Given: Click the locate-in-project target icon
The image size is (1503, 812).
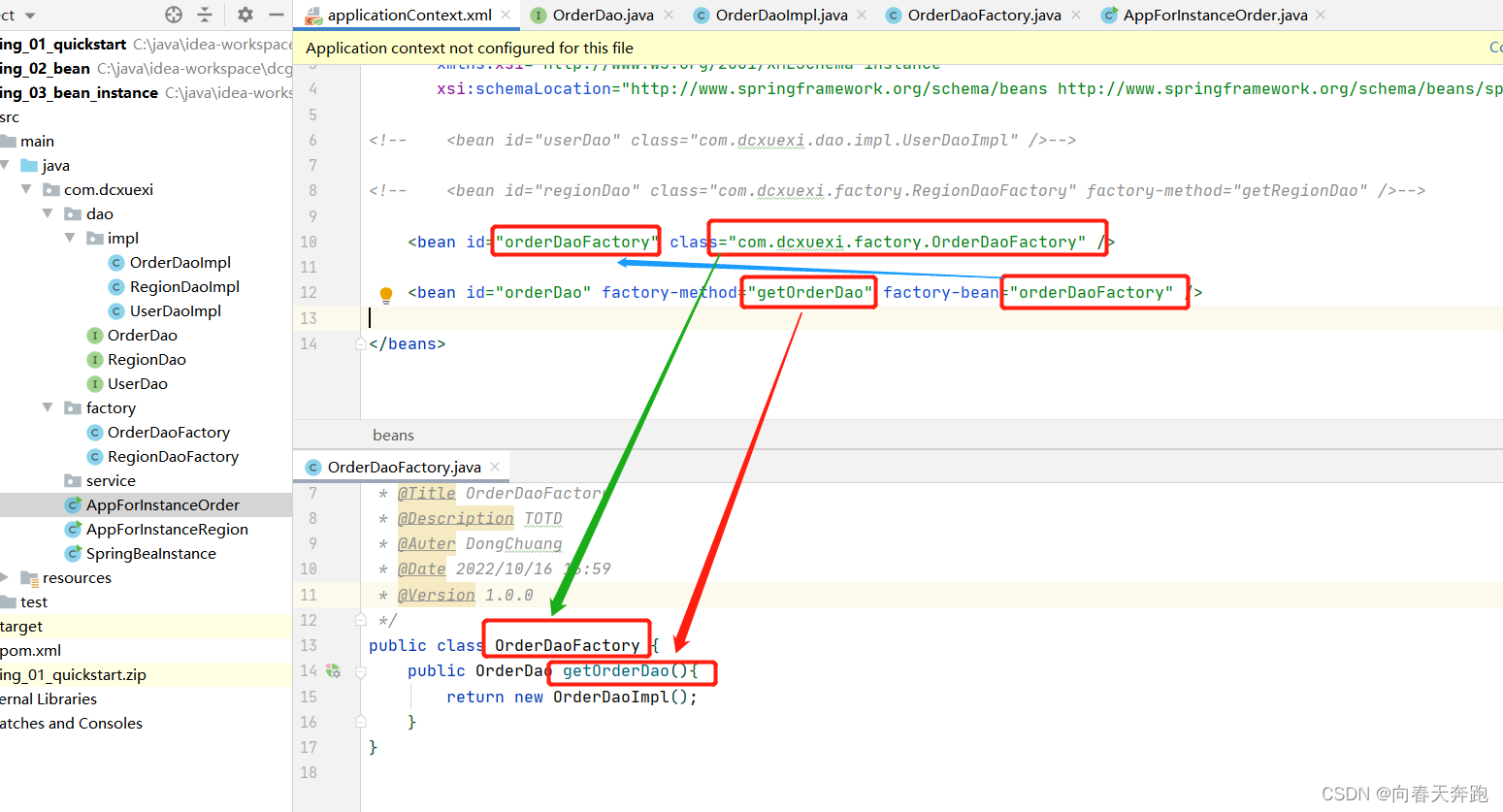Looking at the screenshot, I should (x=174, y=15).
